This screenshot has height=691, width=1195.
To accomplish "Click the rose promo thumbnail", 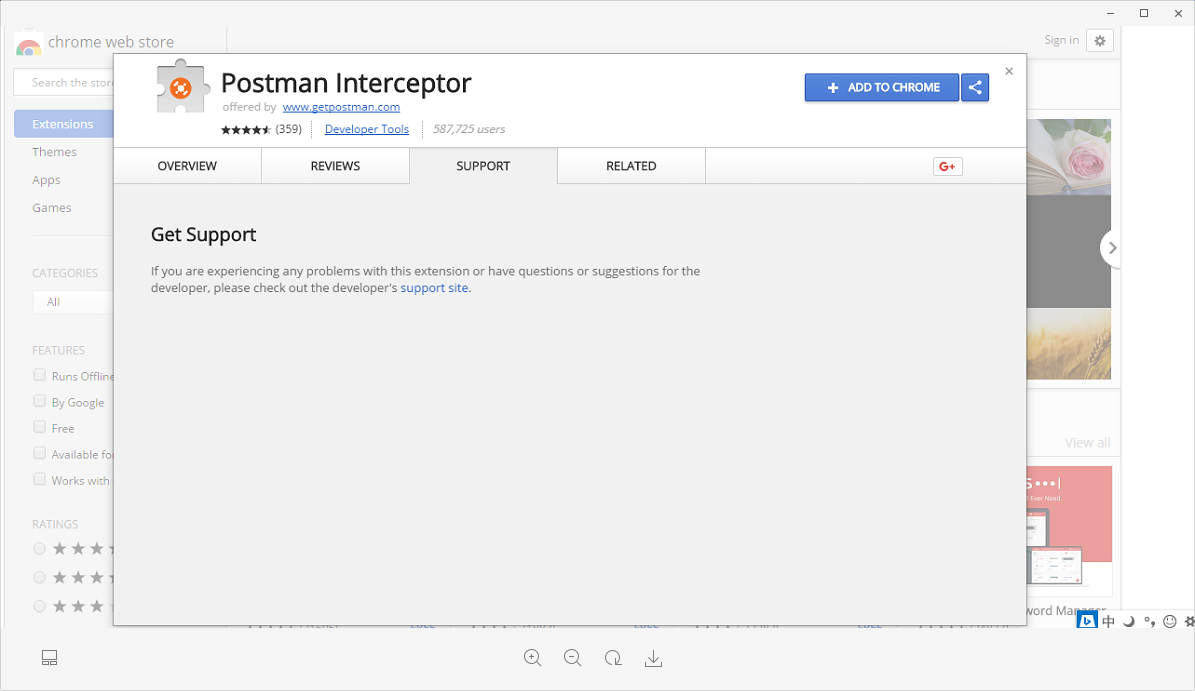I will 1068,157.
